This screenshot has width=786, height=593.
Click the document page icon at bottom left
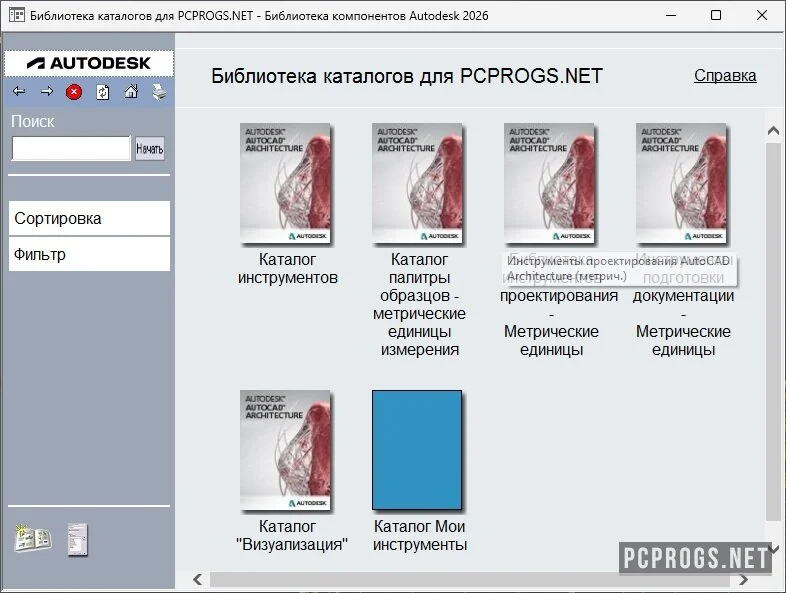point(78,540)
